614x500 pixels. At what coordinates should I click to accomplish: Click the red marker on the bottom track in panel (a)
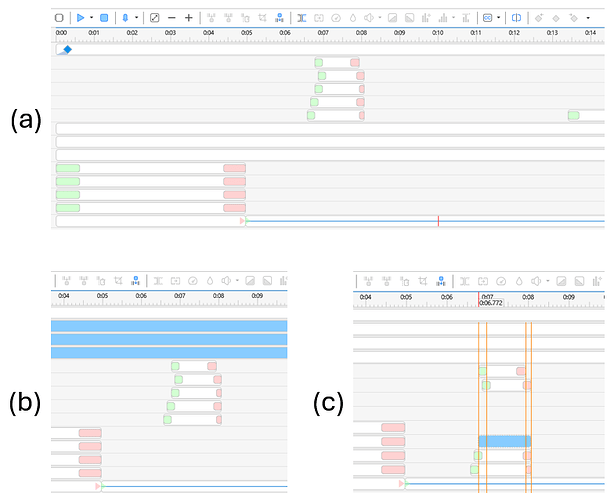[x=438, y=221]
